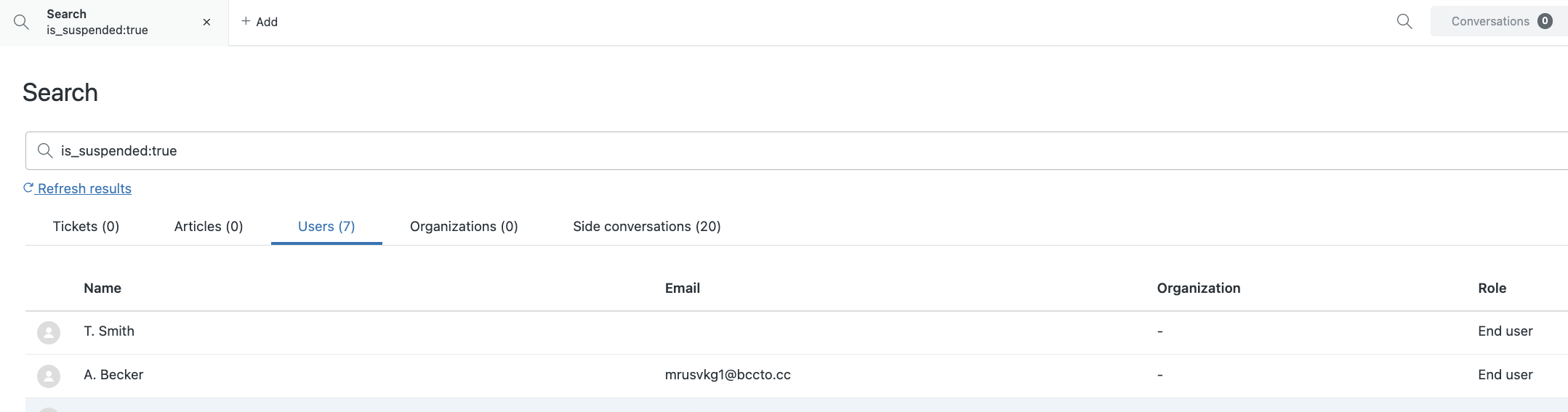Click the Conversations count badge

click(x=1545, y=21)
